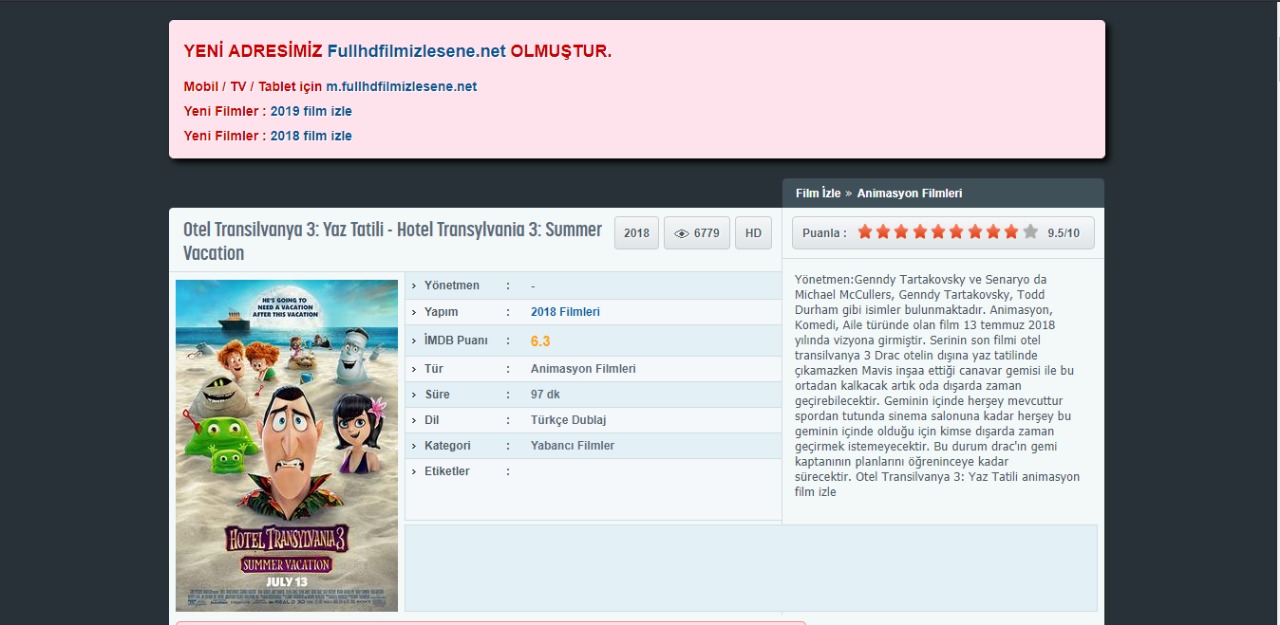The image size is (1280, 625).
Task: Open the Hotel Transylvania 3 poster image
Action: pos(287,445)
